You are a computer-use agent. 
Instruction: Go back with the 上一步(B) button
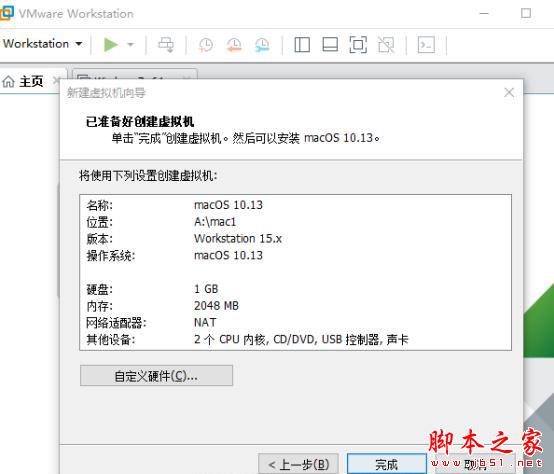(298, 464)
